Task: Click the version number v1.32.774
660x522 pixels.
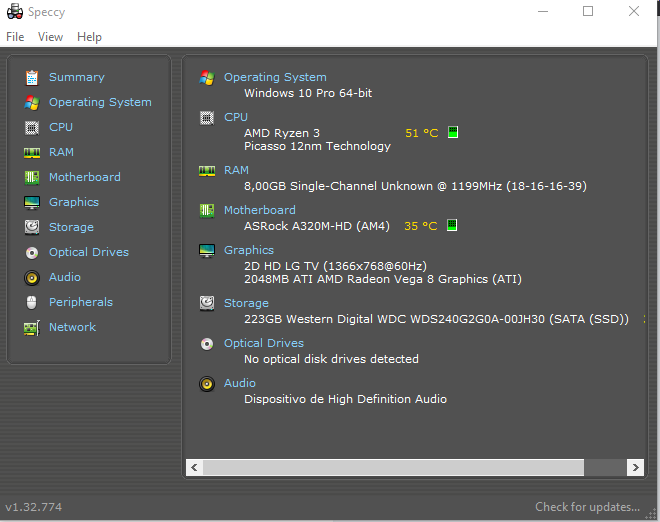Action: click(34, 507)
